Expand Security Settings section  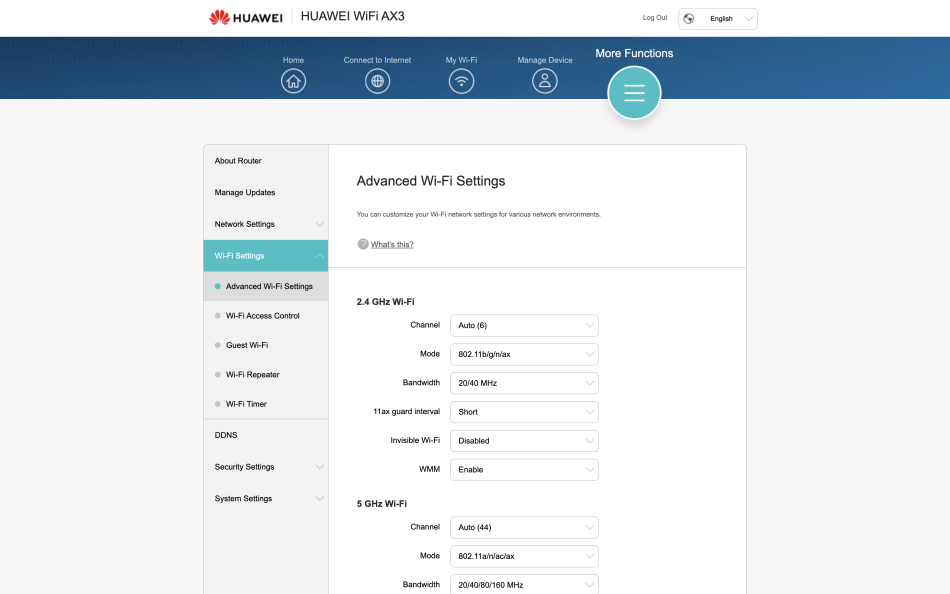click(x=266, y=467)
